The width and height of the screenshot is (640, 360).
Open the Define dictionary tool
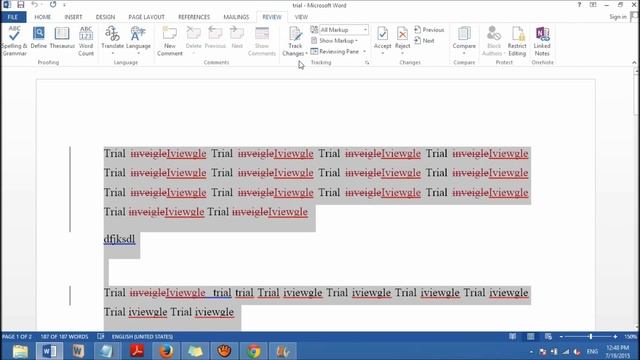pyautogui.click(x=39, y=38)
